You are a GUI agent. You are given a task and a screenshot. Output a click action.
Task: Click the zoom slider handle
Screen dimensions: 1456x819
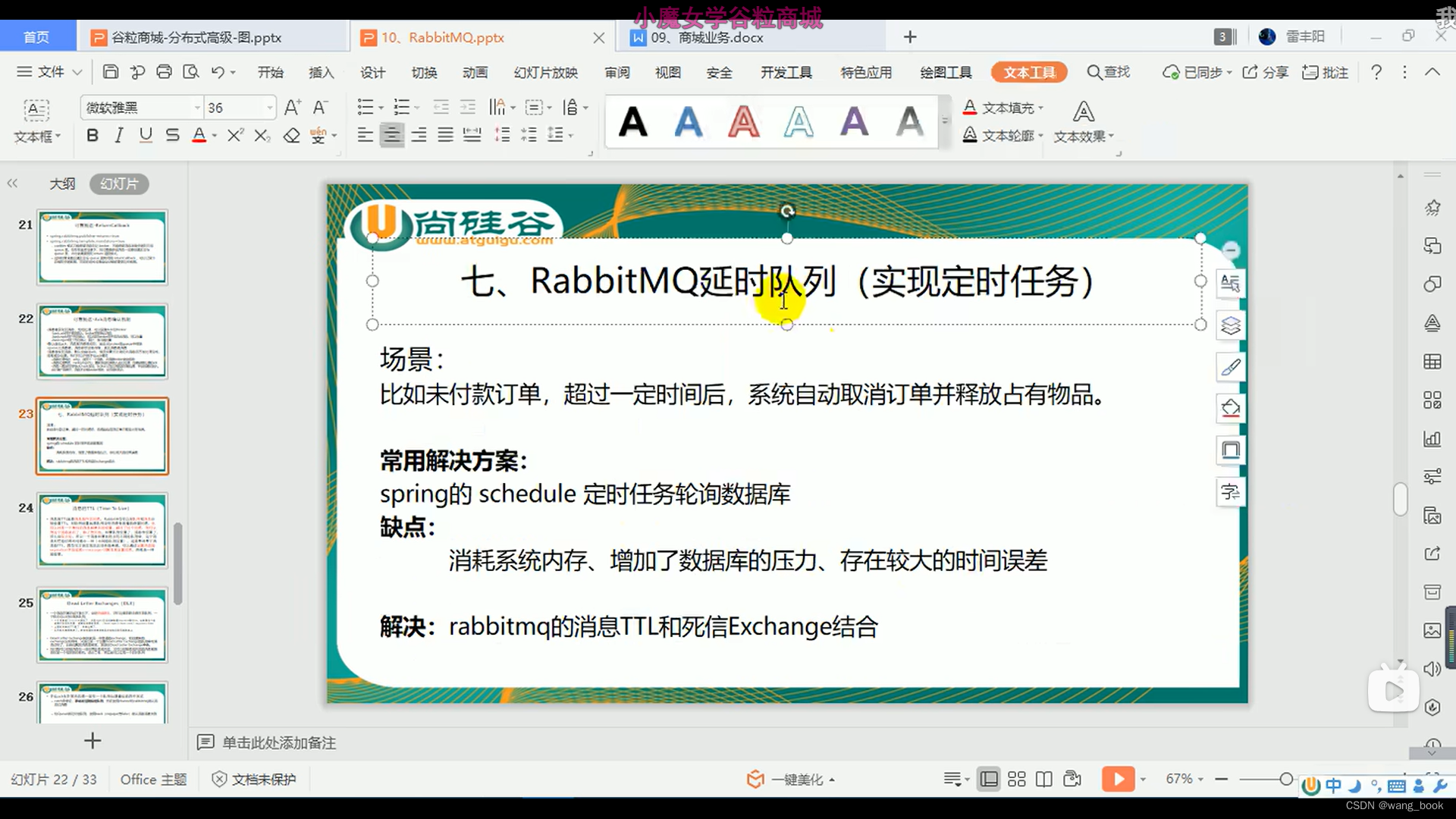click(x=1286, y=779)
